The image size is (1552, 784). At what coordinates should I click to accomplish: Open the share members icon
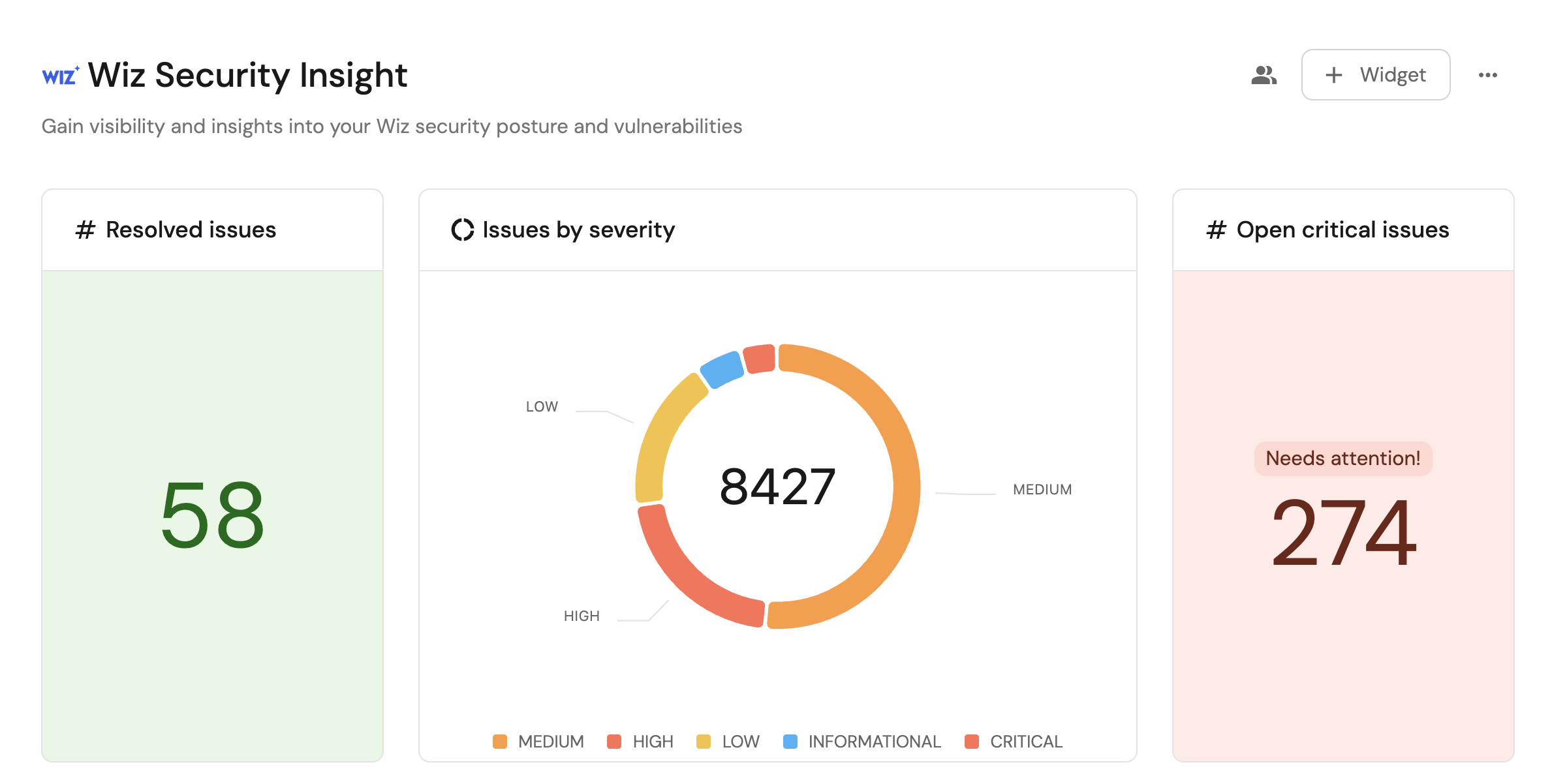[x=1264, y=76]
